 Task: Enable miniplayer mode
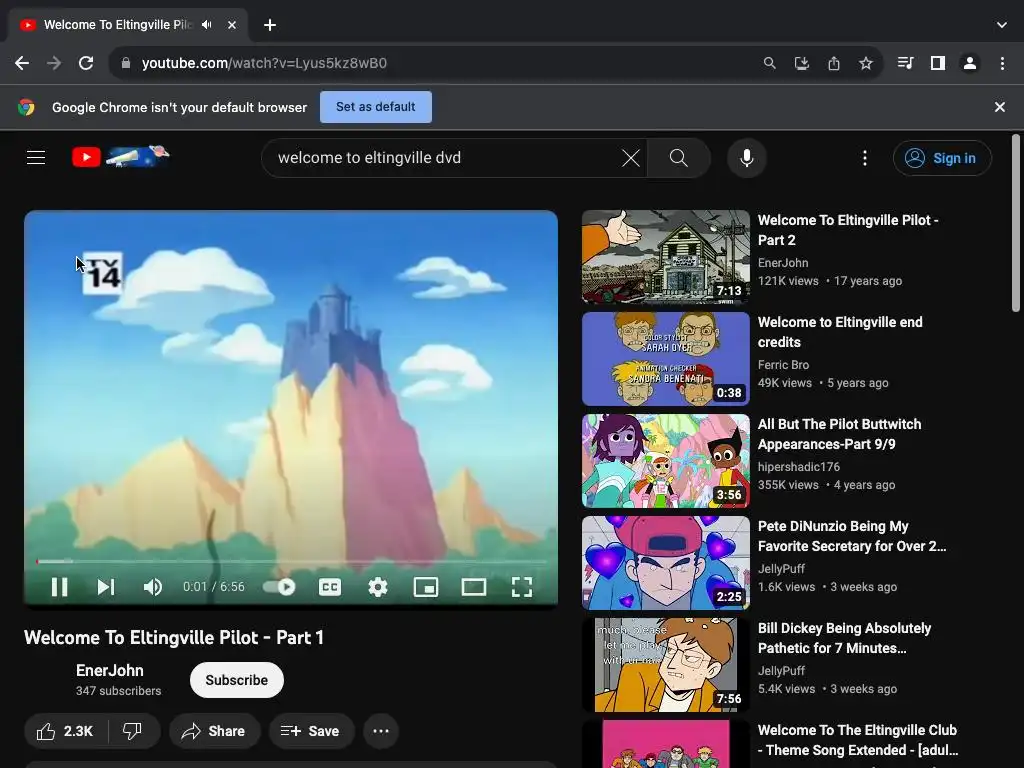[x=426, y=587]
